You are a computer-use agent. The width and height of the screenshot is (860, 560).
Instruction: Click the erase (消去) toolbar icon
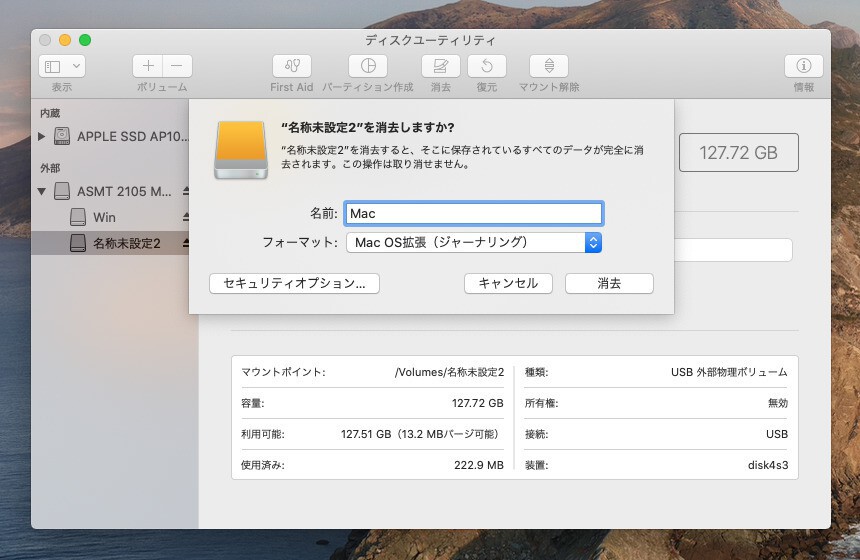[x=440, y=66]
